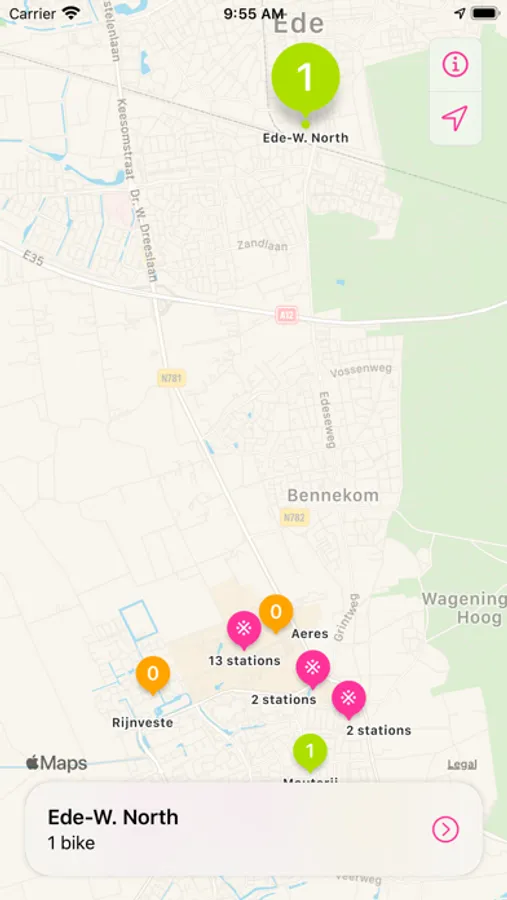Center the map on current location arrow
The width and height of the screenshot is (507, 900).
pos(455,118)
